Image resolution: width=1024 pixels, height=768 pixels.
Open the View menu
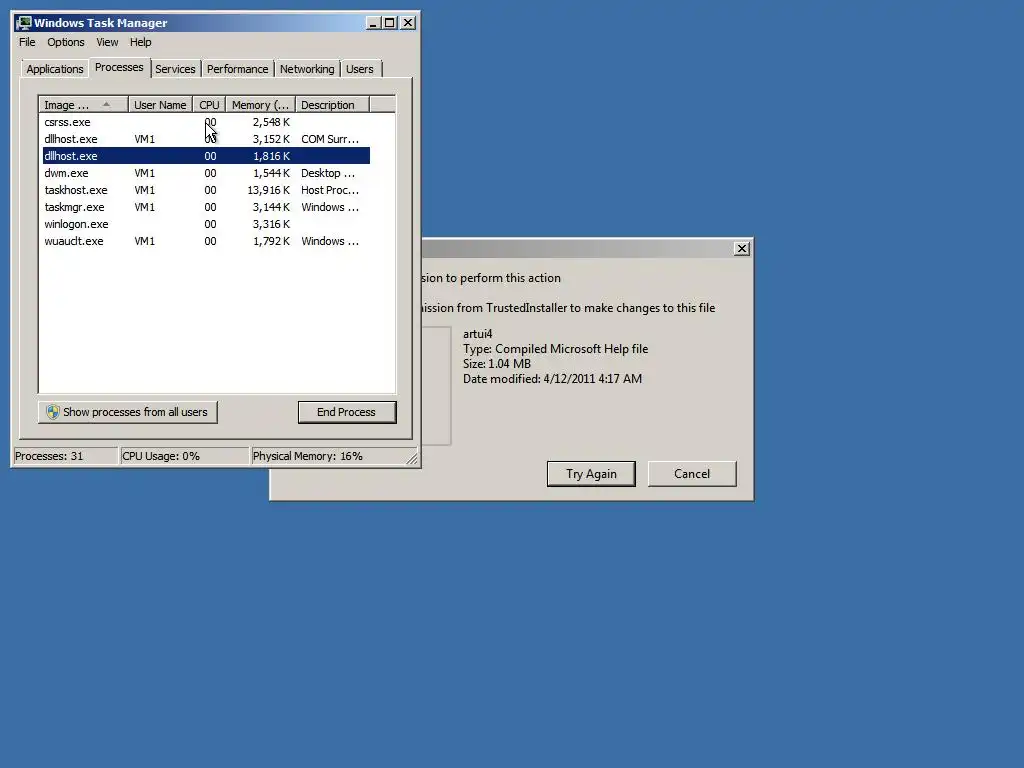(x=107, y=42)
